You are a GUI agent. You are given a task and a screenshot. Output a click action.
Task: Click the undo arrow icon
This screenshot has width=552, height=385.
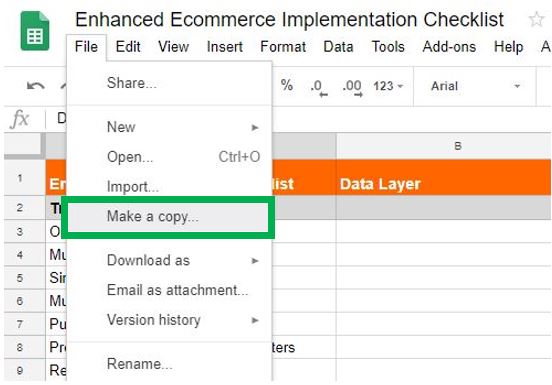point(36,86)
